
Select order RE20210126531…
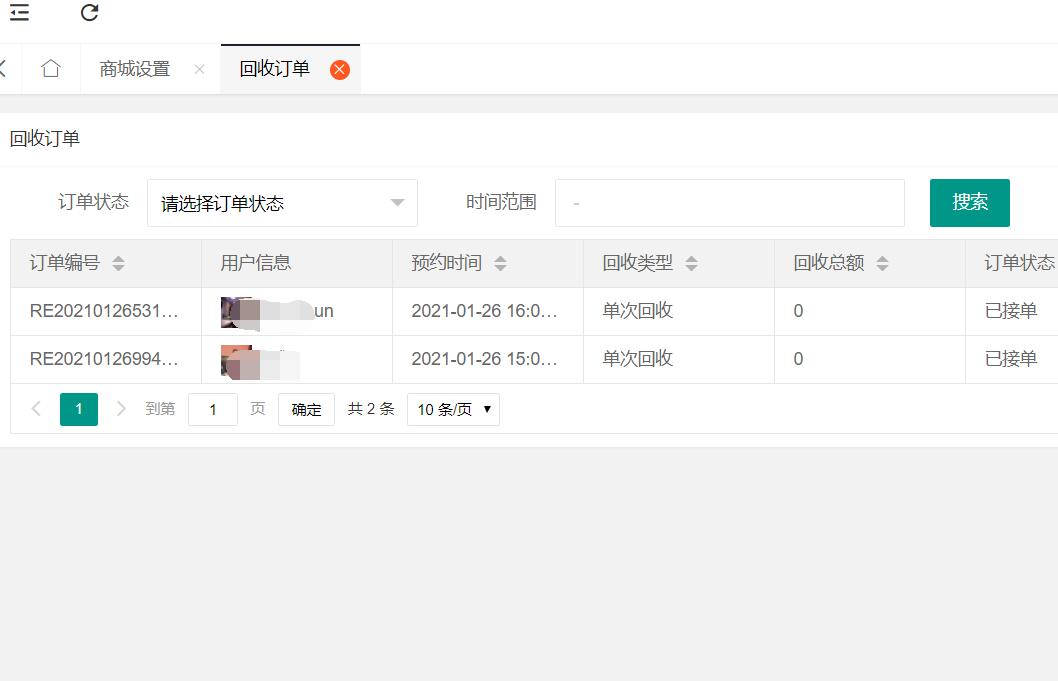104,310
